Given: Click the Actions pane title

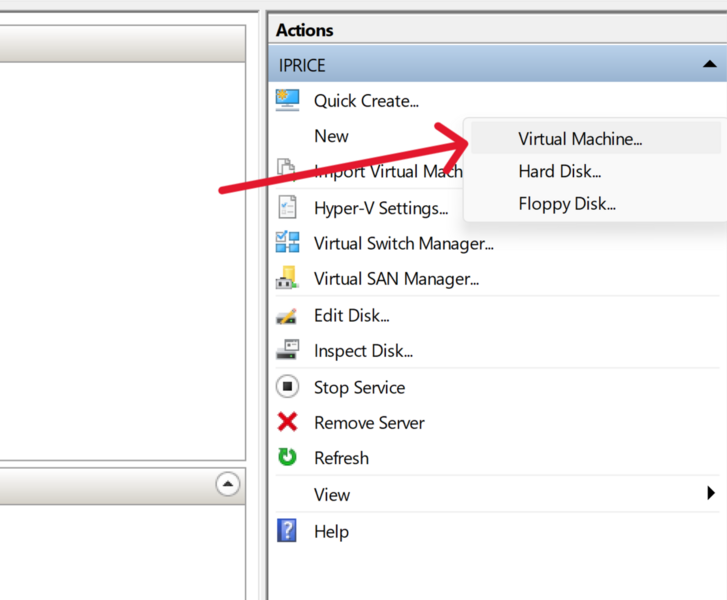Looking at the screenshot, I should [x=305, y=30].
